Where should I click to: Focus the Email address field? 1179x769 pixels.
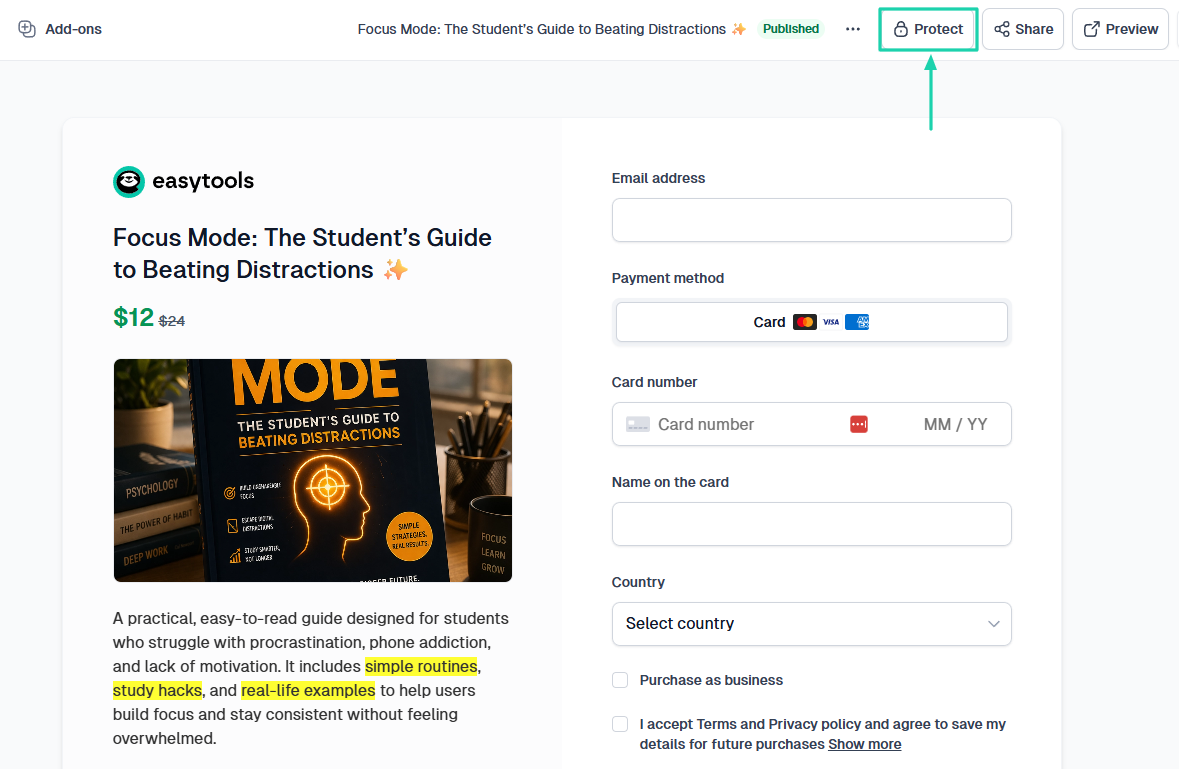[811, 220]
